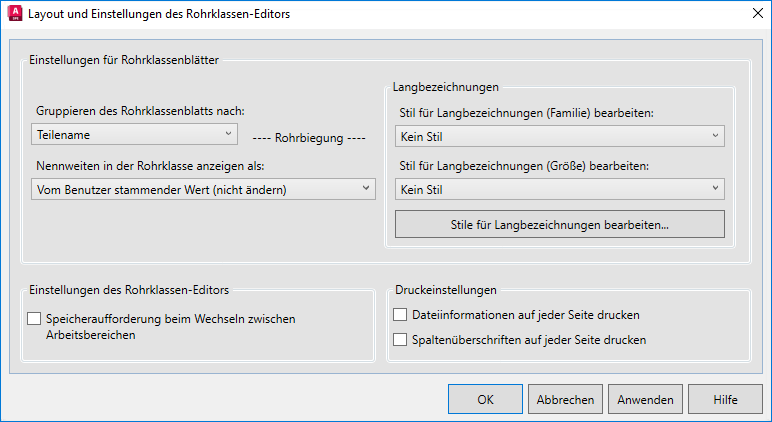772x422 pixels.
Task: Expand the Nennweiten display dropdown
Action: (x=203, y=189)
